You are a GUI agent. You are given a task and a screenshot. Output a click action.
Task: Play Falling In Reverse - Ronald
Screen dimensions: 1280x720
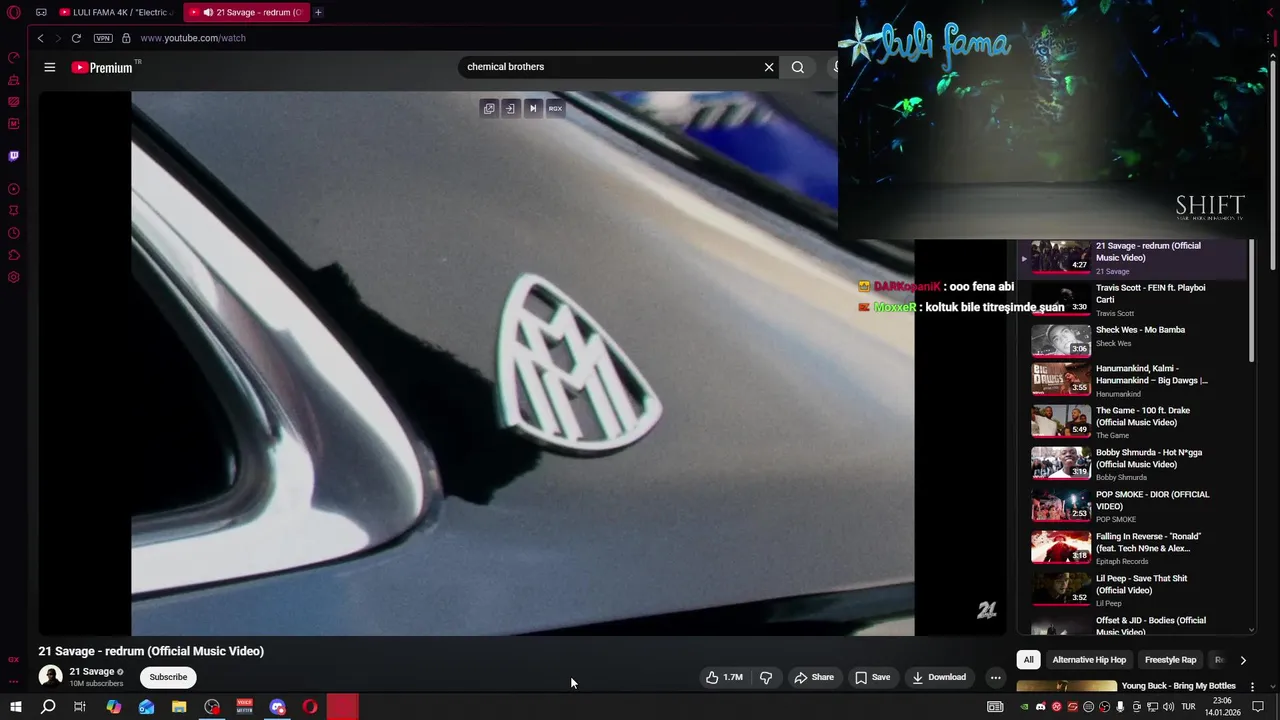(x=1132, y=549)
